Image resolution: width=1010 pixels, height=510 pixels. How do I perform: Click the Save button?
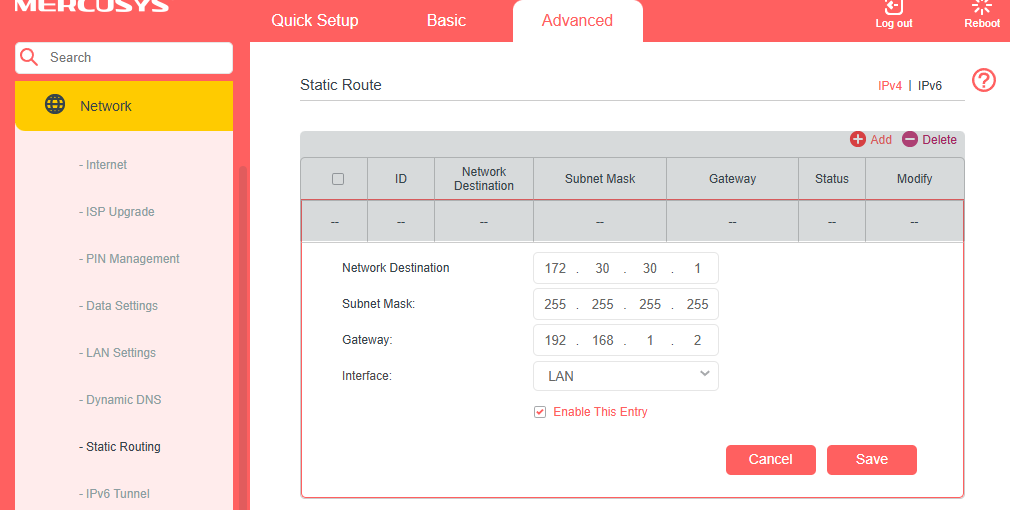tap(872, 460)
